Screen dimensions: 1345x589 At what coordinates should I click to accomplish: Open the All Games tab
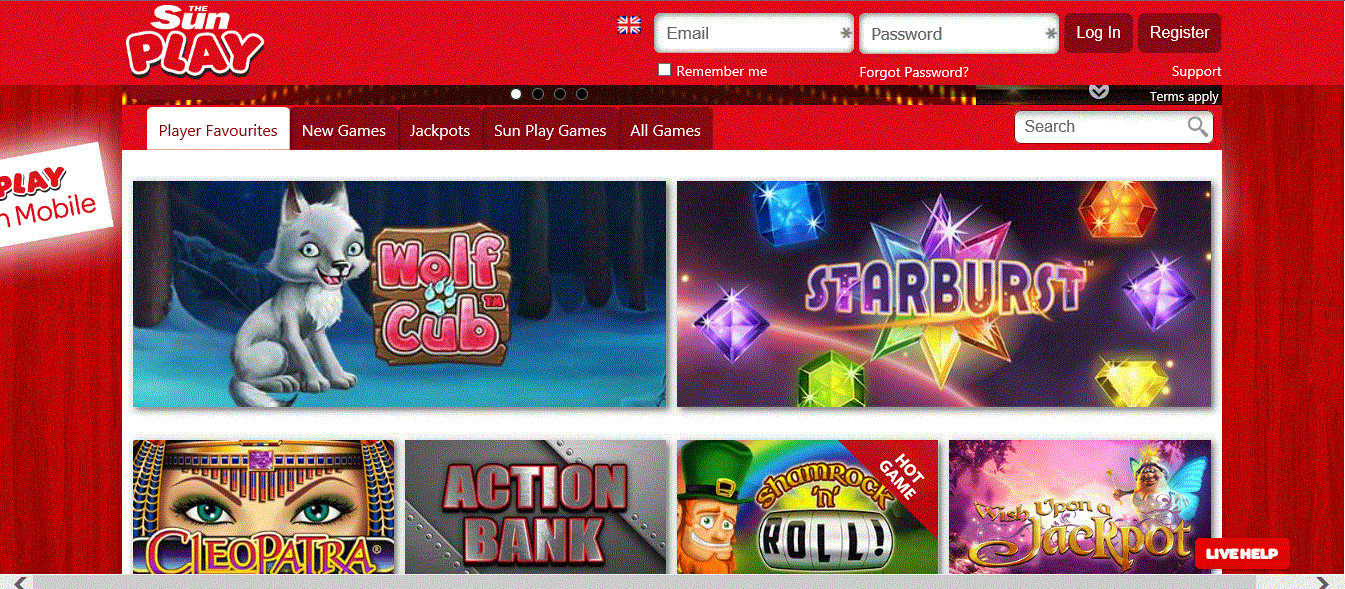(x=665, y=130)
